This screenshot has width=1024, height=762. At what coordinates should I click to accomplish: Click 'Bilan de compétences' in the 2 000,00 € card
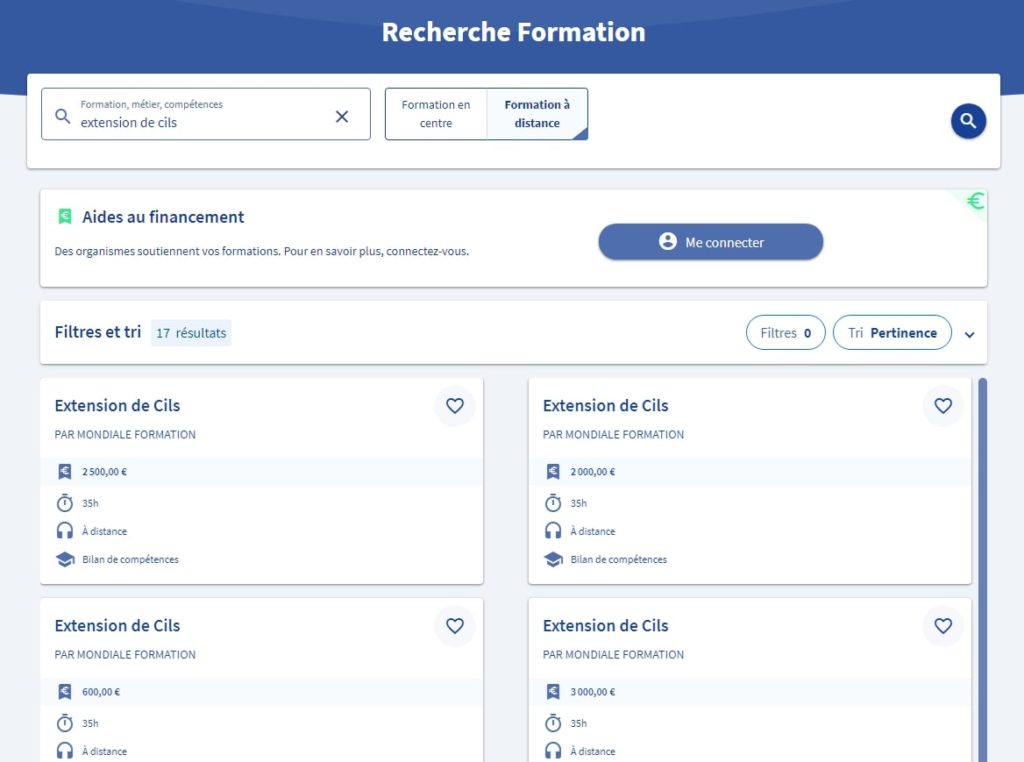point(619,560)
